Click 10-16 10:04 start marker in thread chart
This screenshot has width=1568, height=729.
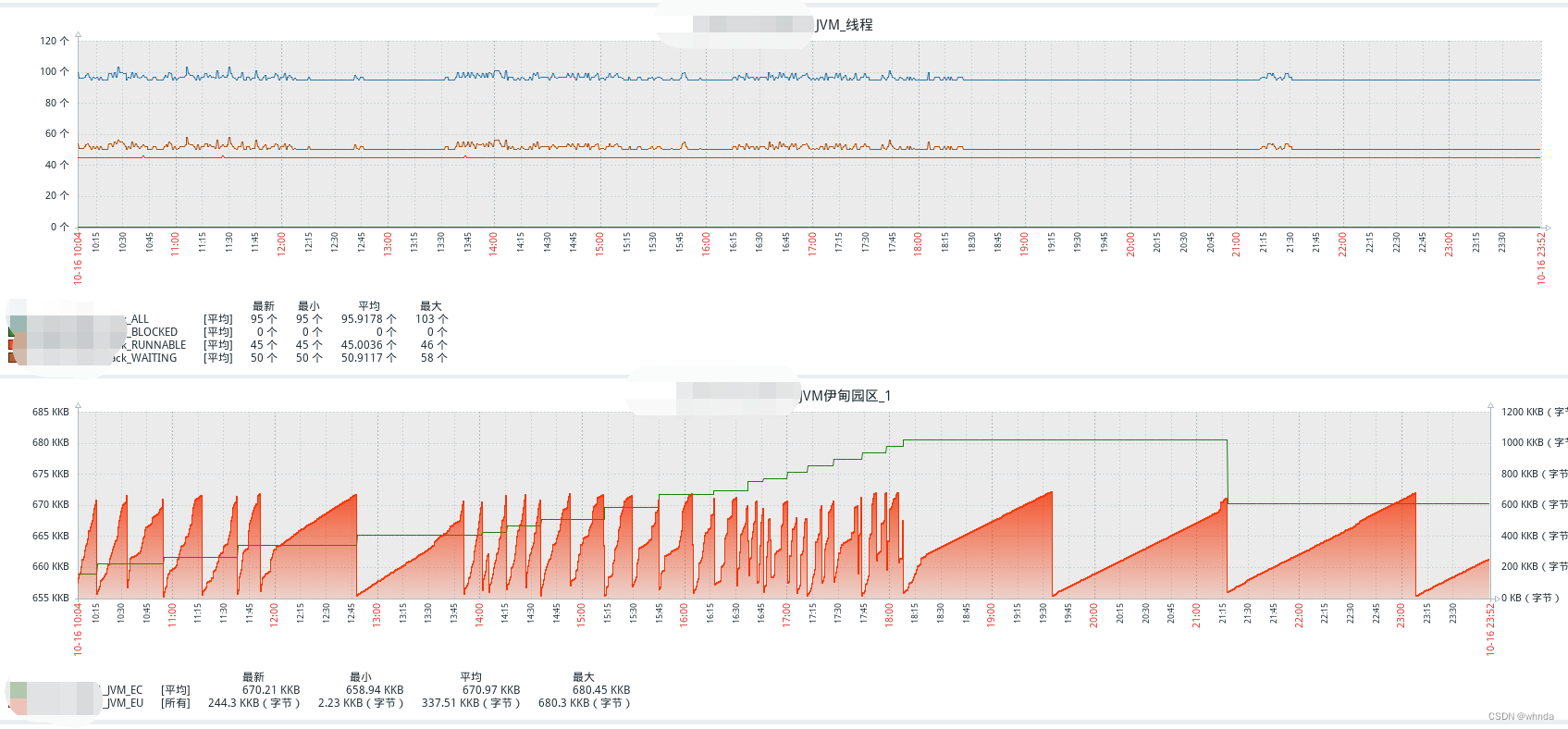coord(78,258)
